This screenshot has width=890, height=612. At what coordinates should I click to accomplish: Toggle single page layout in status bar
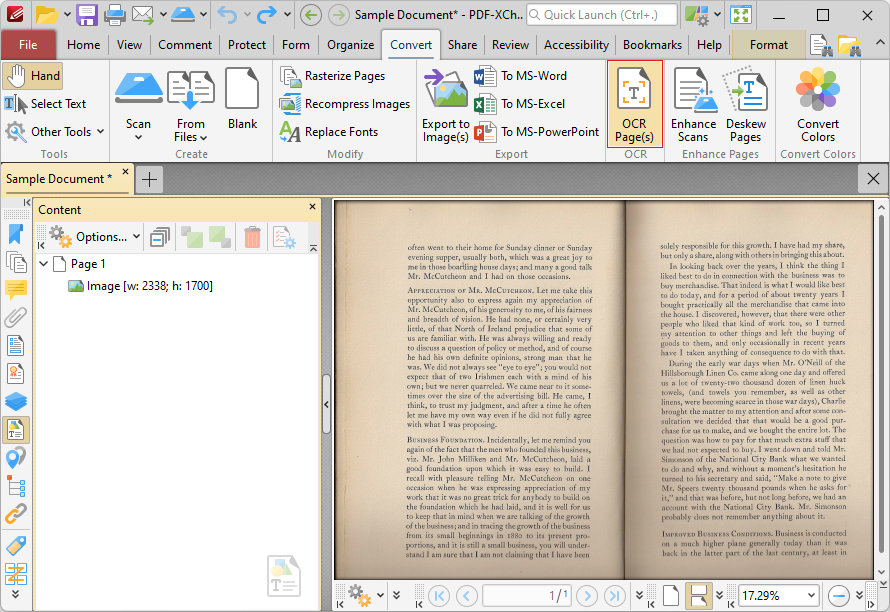tap(671, 596)
